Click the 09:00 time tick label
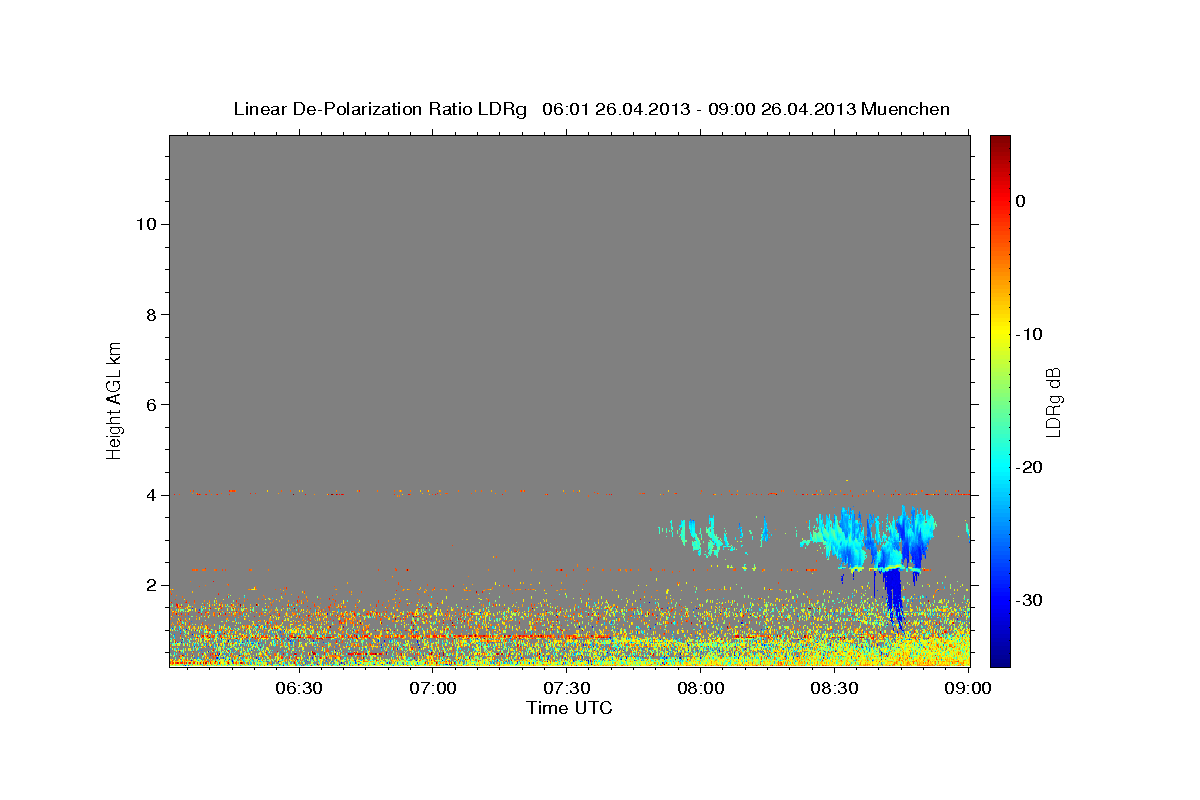The width and height of the screenshot is (1200, 800). point(967,689)
